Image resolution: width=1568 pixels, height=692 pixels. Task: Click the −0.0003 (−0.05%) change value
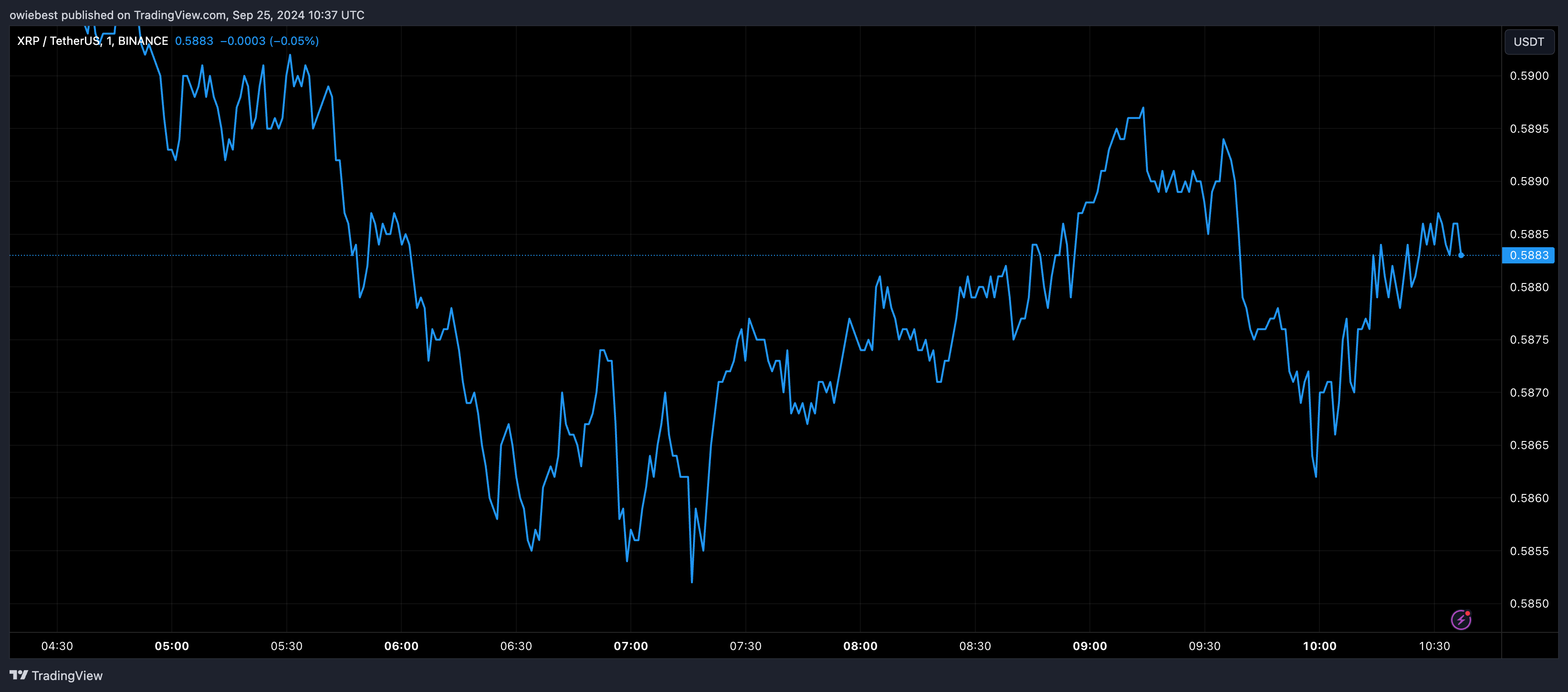pyautogui.click(x=269, y=41)
